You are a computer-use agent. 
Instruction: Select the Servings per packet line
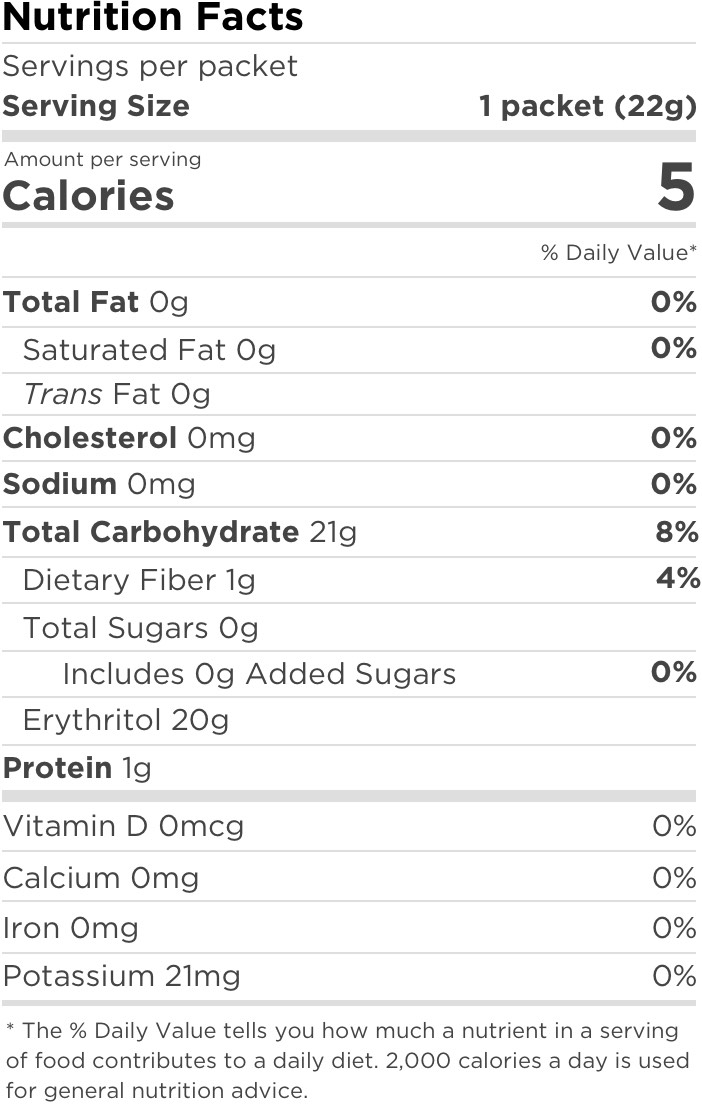[150, 67]
